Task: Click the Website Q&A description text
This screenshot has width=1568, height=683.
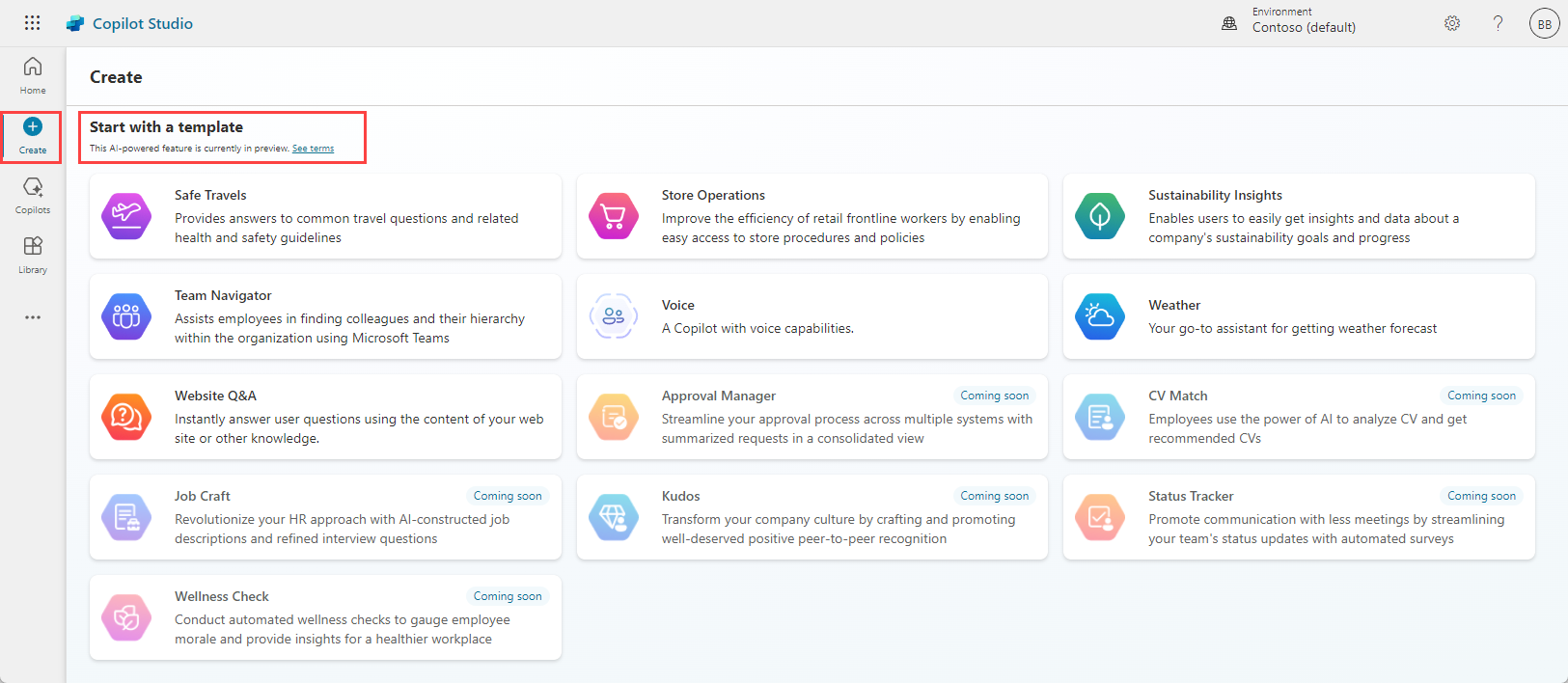Action: (x=359, y=428)
